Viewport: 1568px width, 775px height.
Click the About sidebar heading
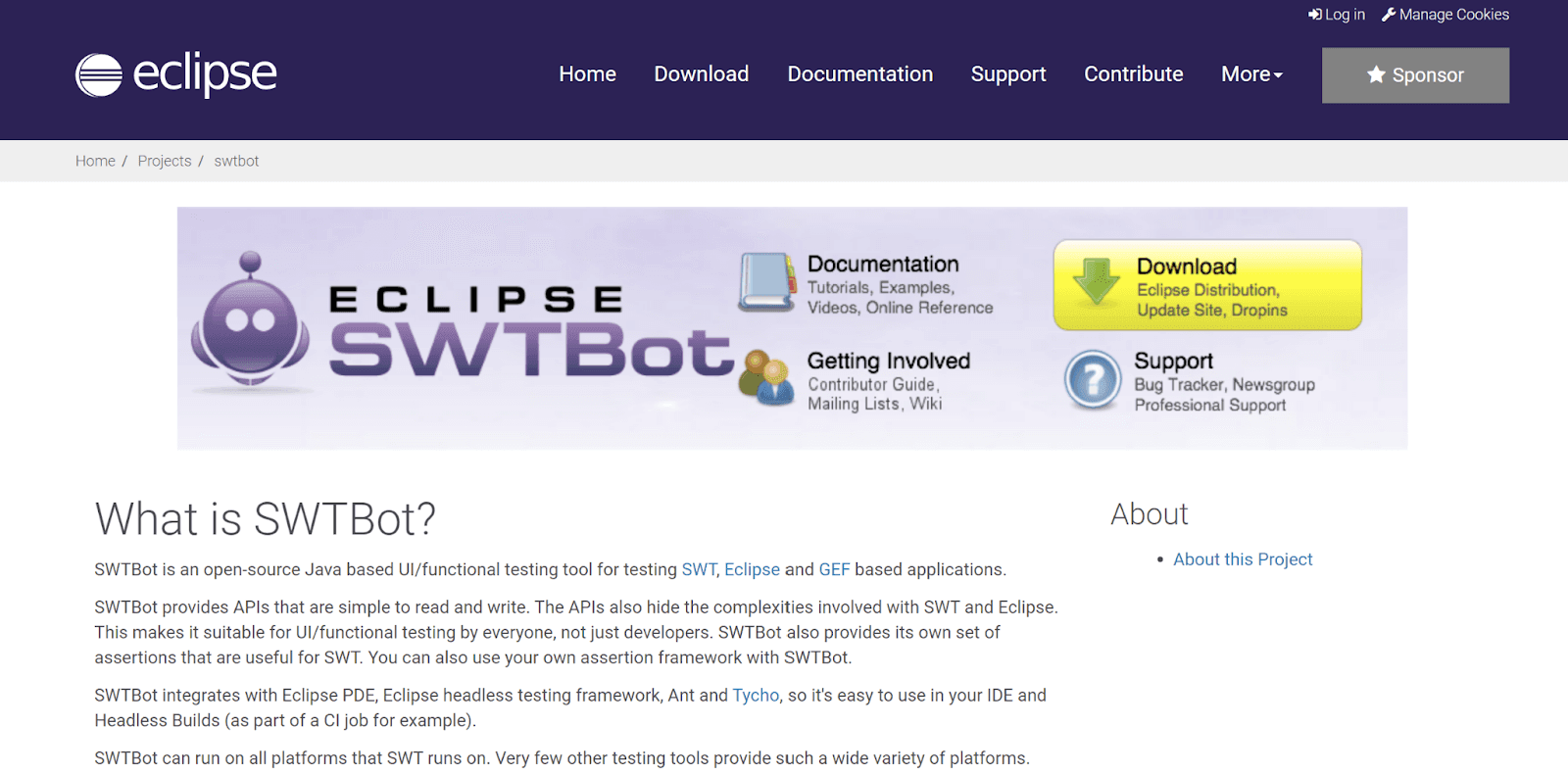pyautogui.click(x=1150, y=514)
